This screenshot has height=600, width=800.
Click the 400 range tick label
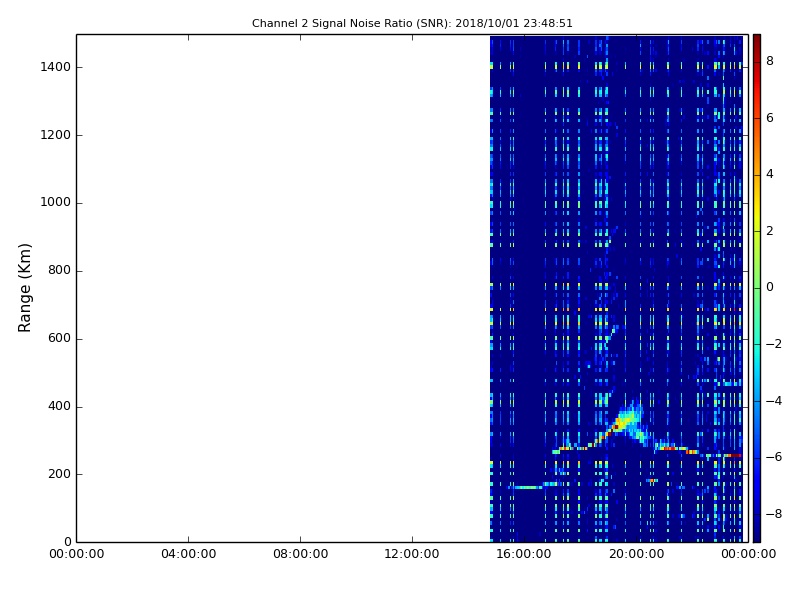(x=59, y=407)
